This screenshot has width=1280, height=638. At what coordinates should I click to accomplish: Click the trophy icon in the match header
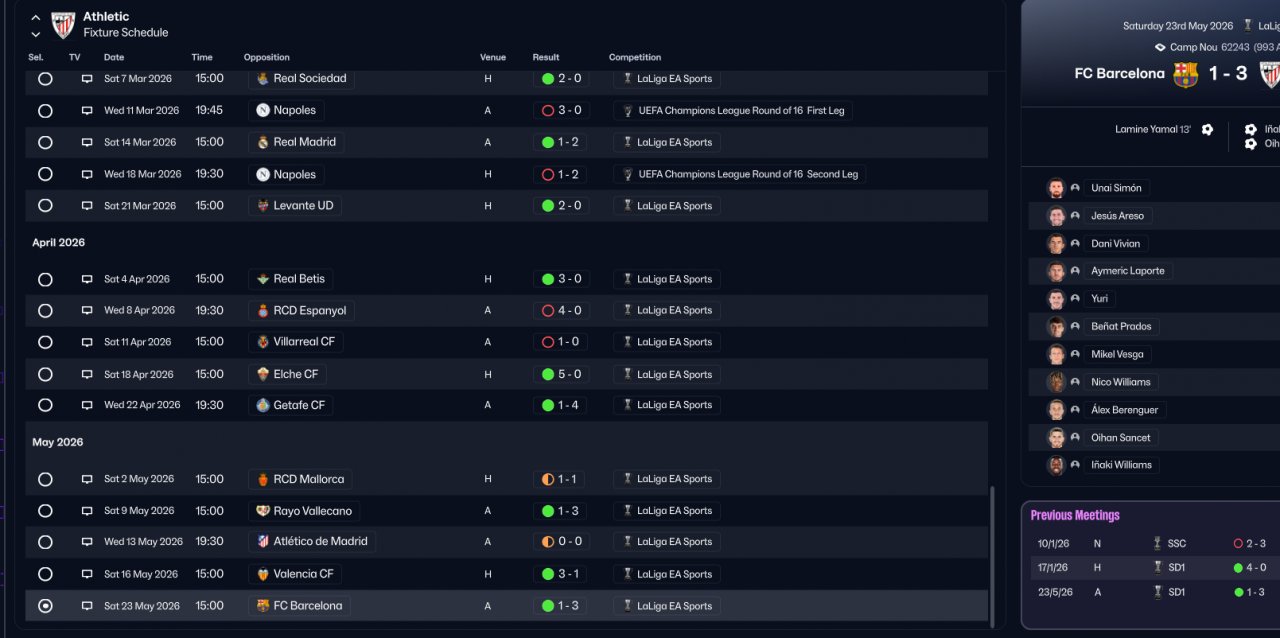point(1248,26)
